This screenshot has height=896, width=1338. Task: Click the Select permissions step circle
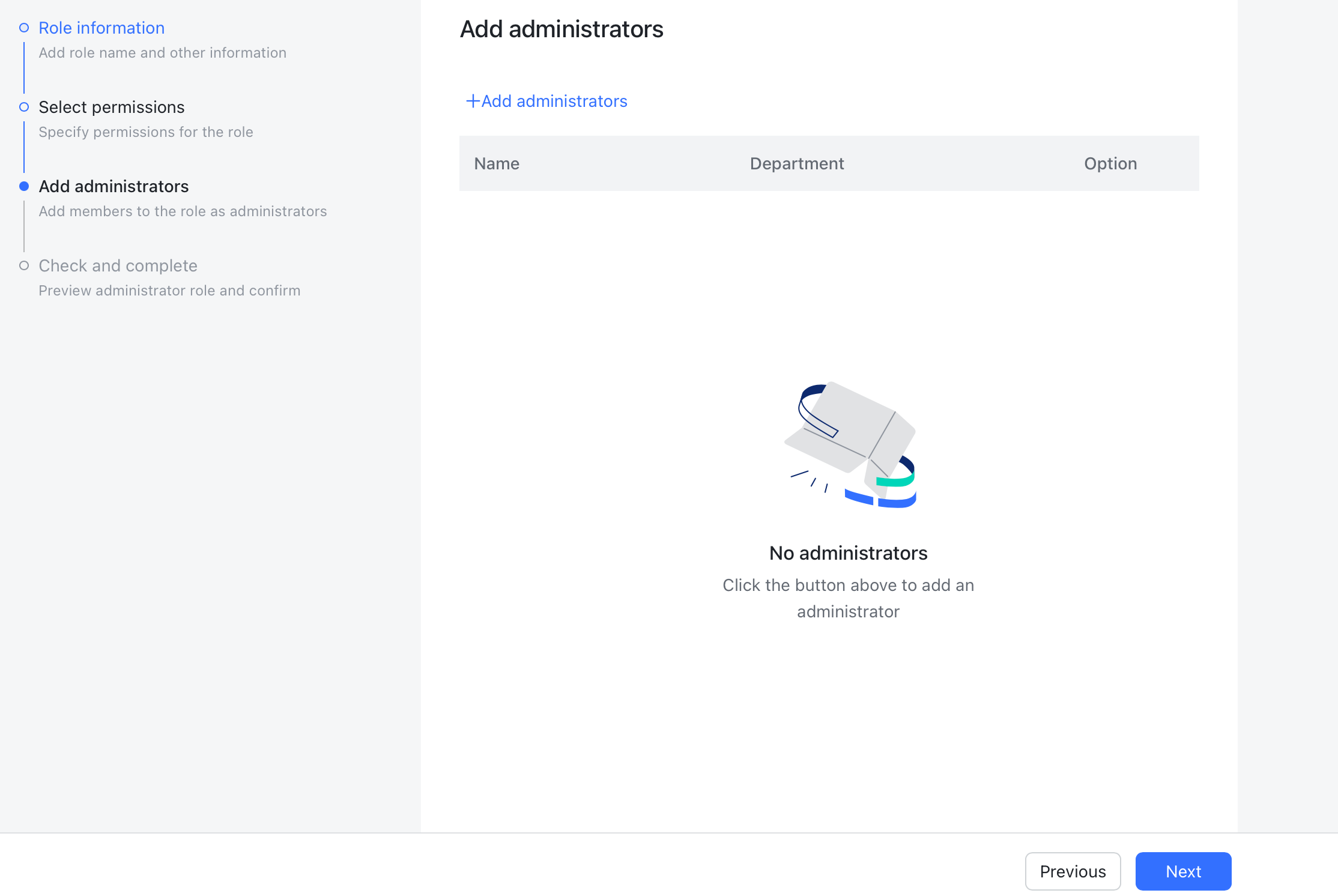click(x=24, y=107)
